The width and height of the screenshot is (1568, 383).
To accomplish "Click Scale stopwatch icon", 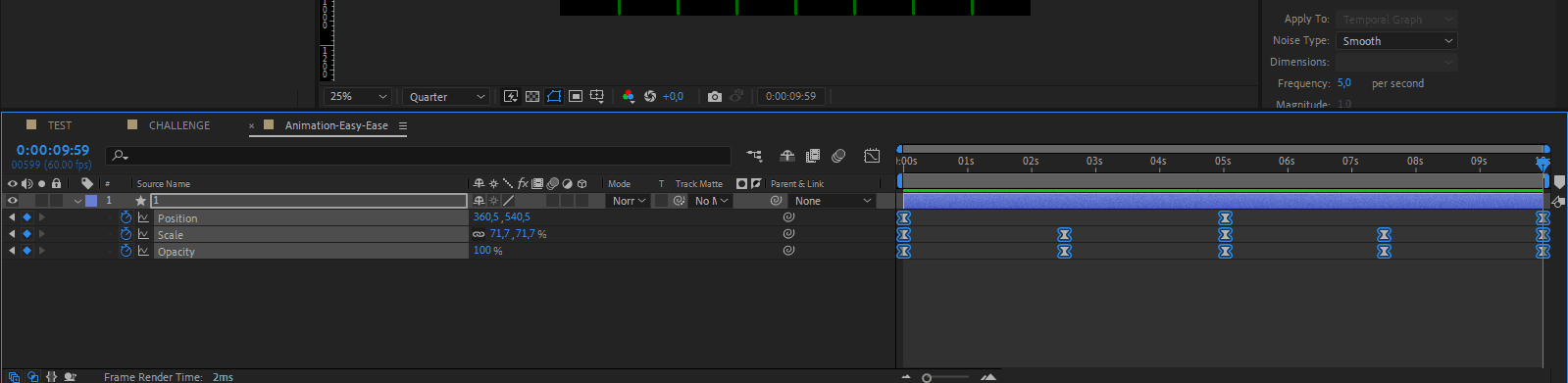I will pyautogui.click(x=126, y=234).
